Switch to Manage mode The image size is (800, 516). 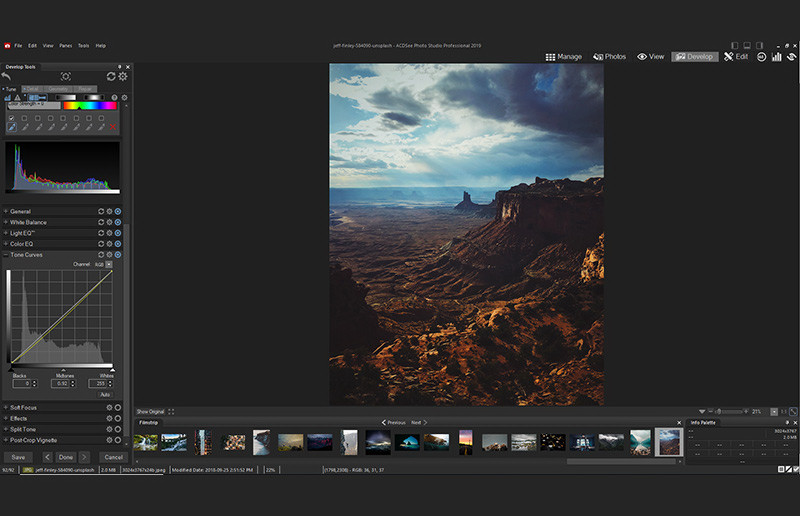pos(564,57)
